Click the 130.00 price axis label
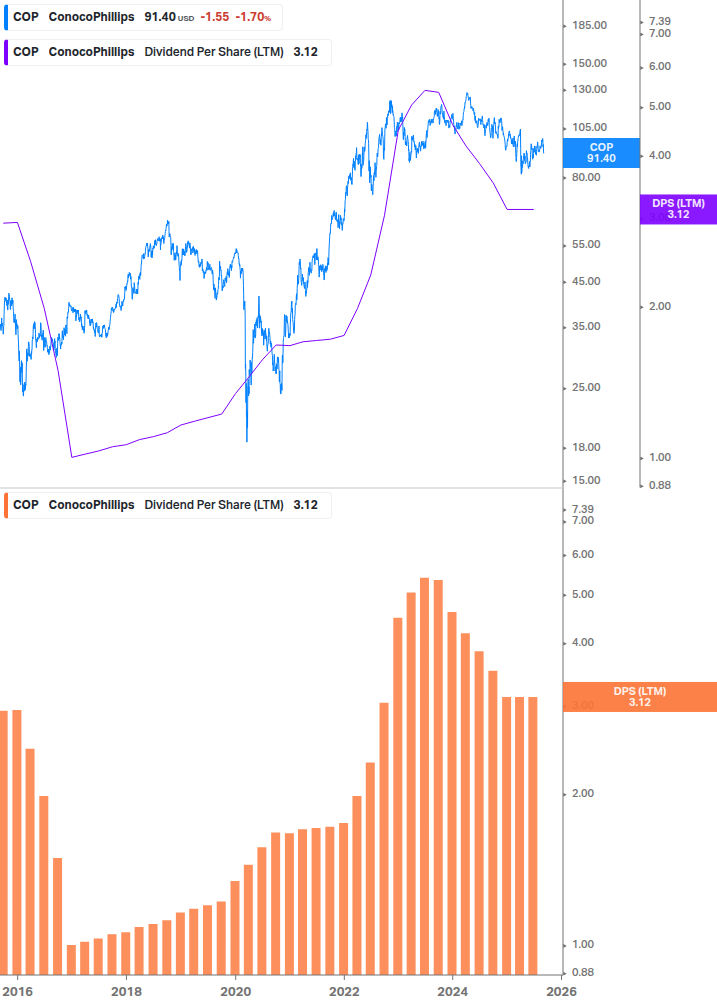The width and height of the screenshot is (717, 1005). click(589, 89)
